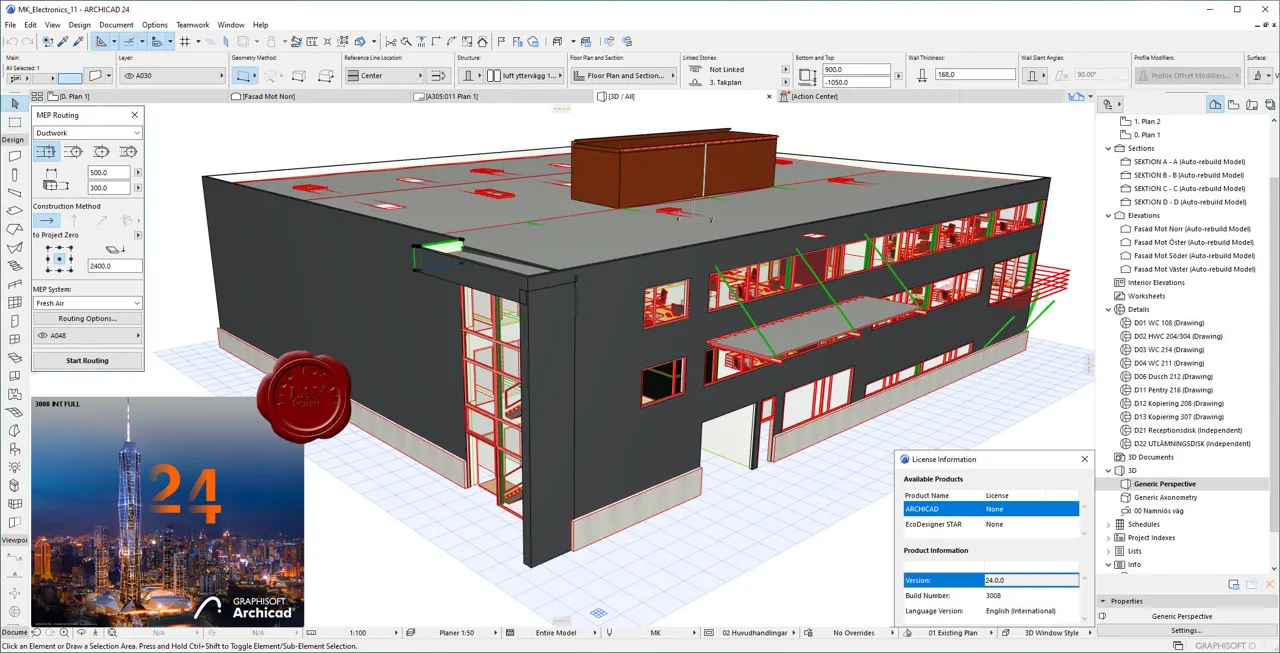
Task: Collapse the Details group in Navigator
Action: point(1108,309)
